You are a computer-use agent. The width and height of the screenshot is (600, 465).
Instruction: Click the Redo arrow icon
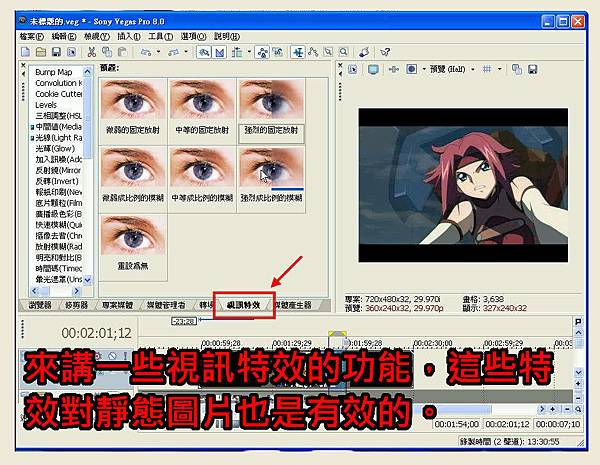174,52
